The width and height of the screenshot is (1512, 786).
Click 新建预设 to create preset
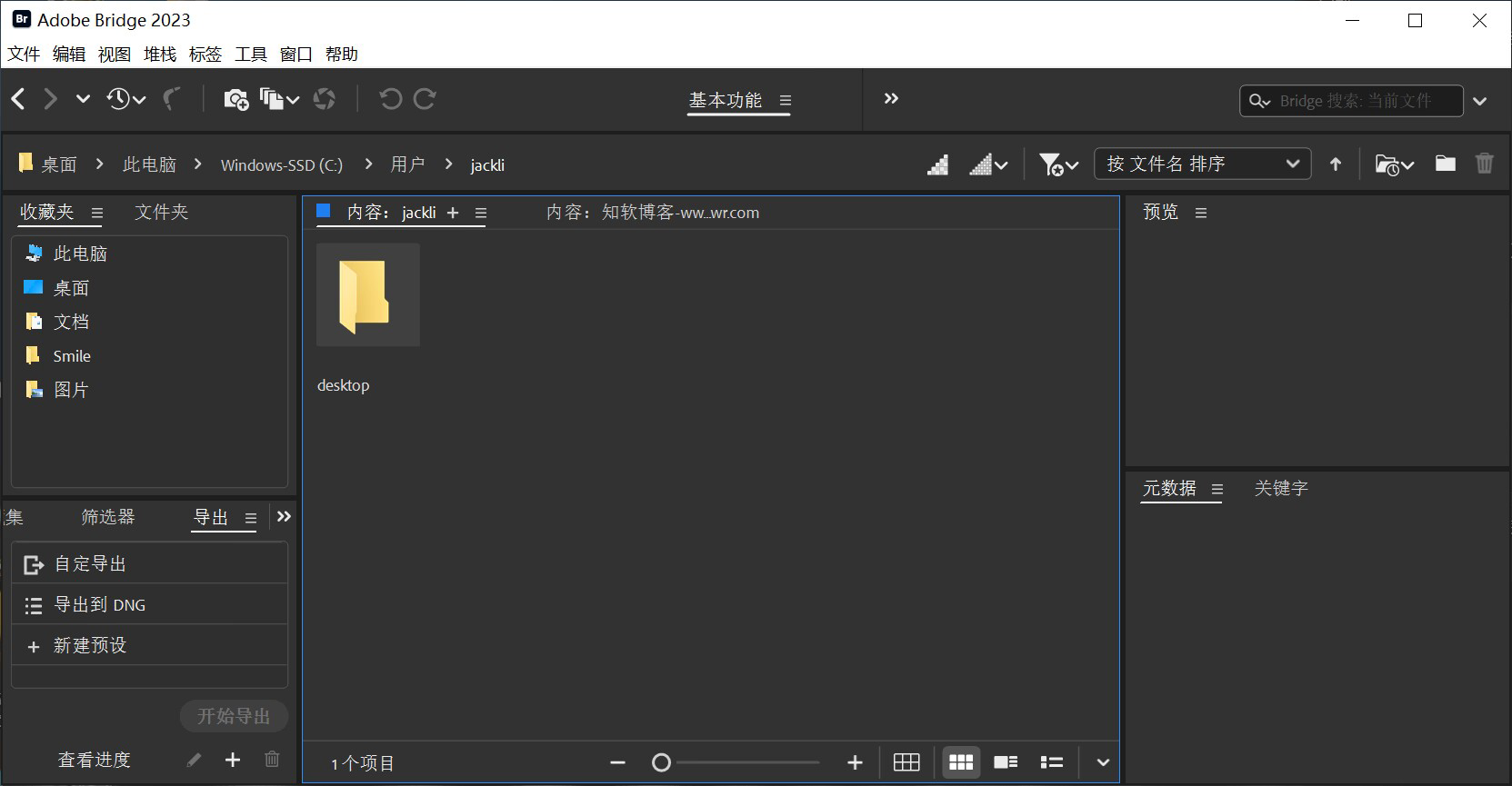[x=149, y=645]
